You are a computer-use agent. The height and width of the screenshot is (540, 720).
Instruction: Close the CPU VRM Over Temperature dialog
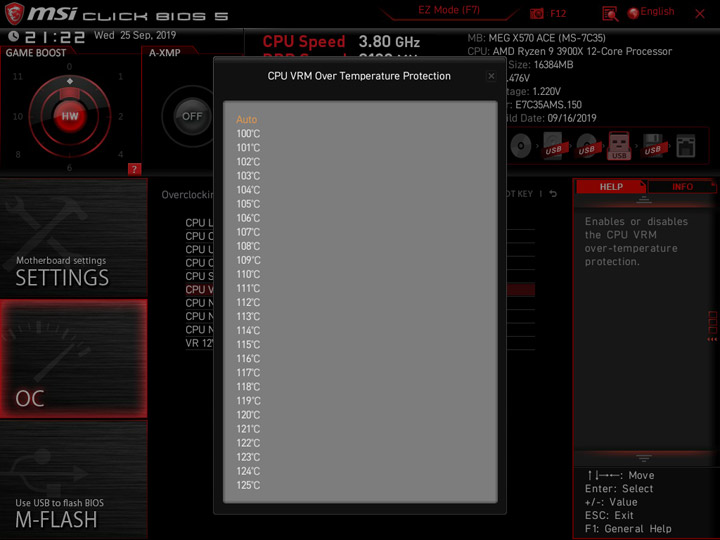pos(491,76)
